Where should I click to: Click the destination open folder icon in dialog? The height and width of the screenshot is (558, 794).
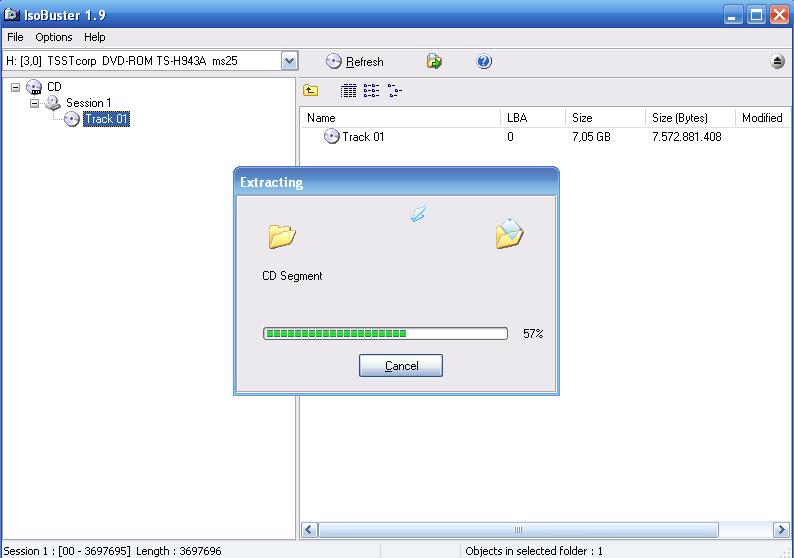509,234
